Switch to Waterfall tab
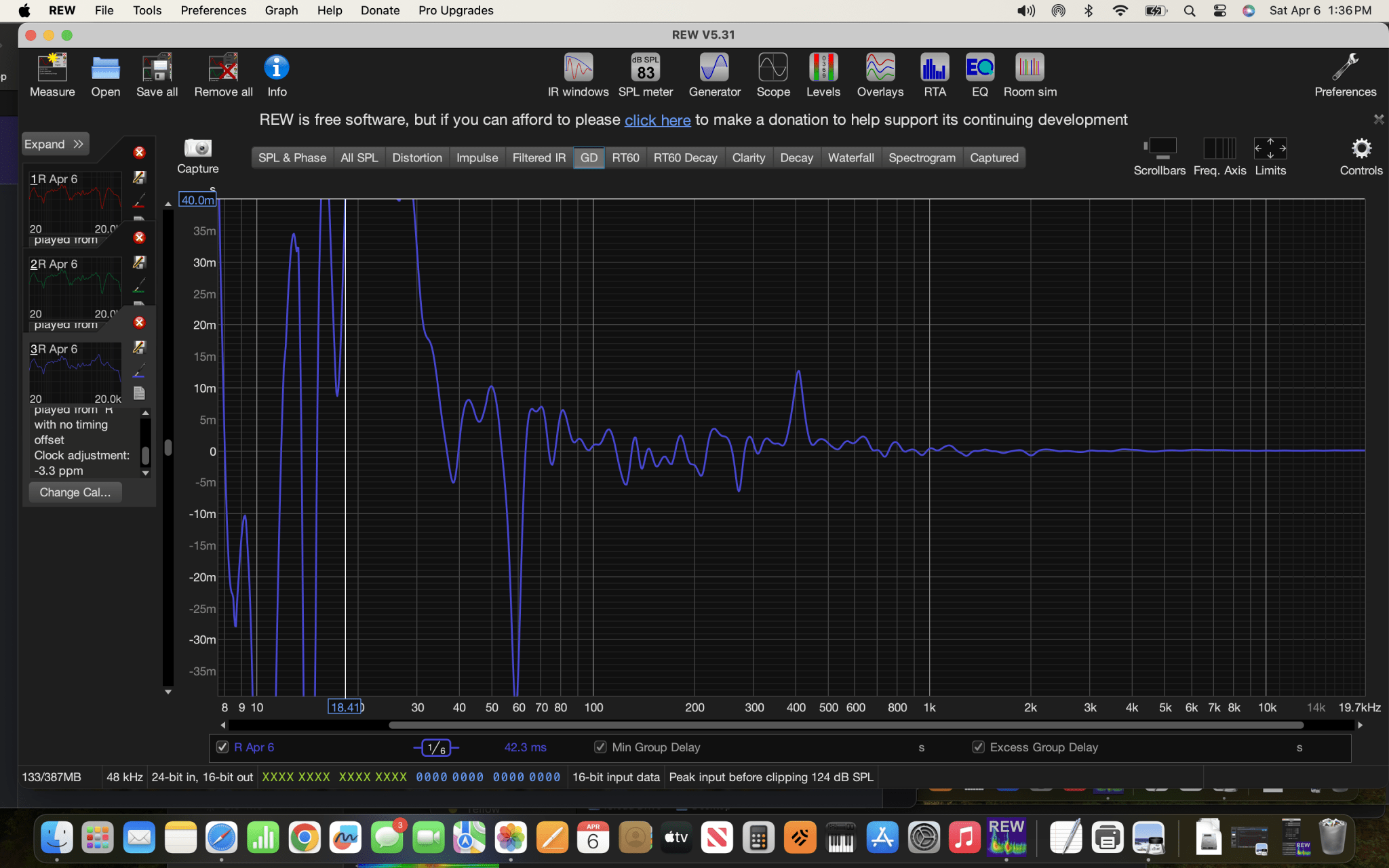The image size is (1389, 868). 851,157
